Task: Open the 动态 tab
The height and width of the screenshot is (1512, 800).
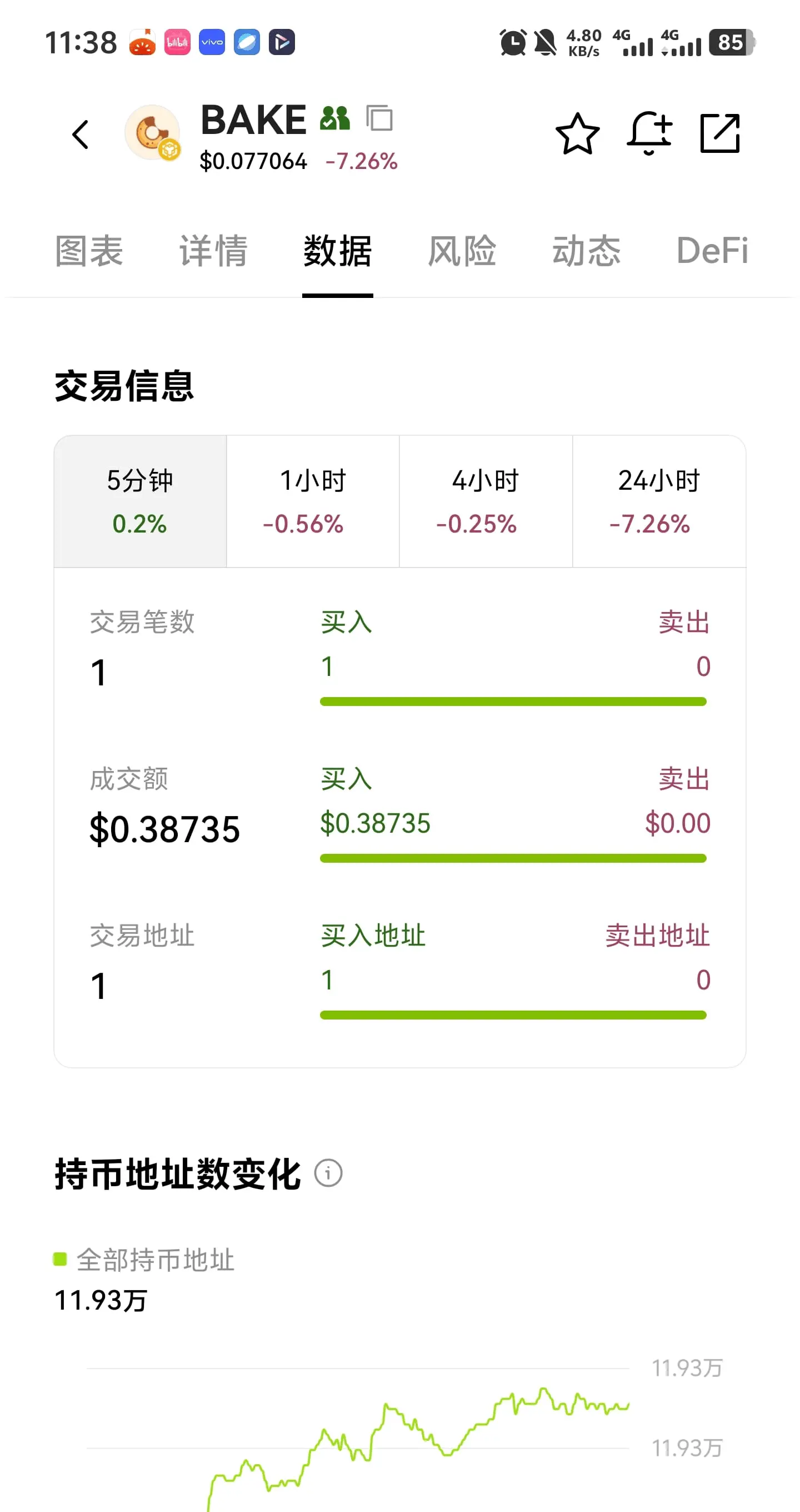Action: pos(587,251)
